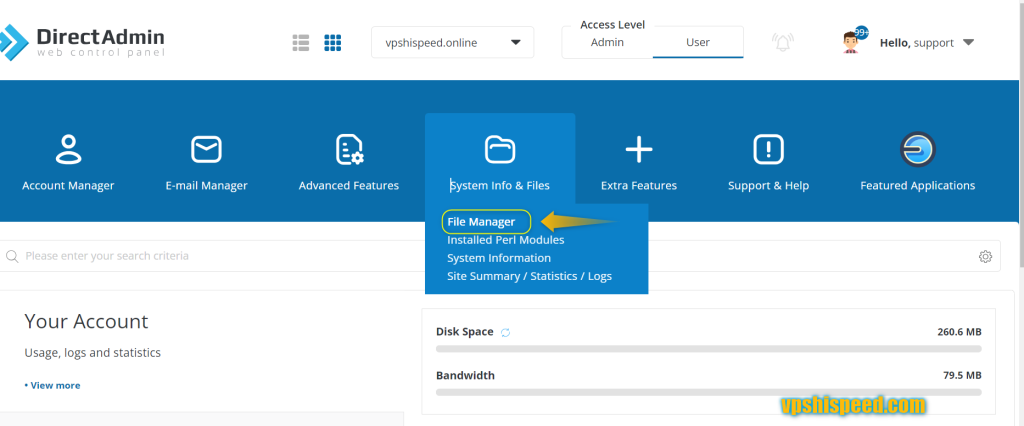Select User access level

coord(697,42)
